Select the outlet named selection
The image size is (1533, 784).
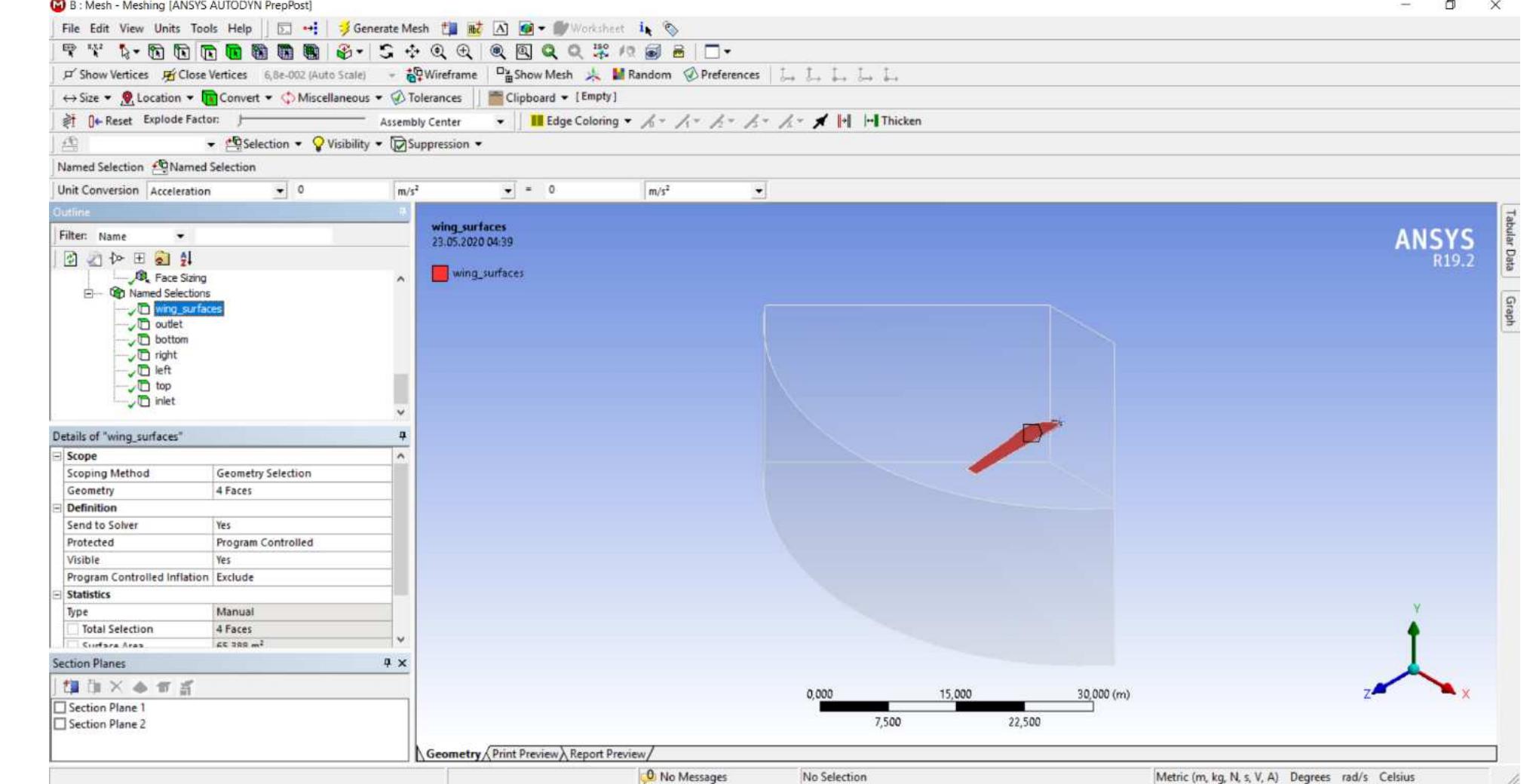(168, 324)
